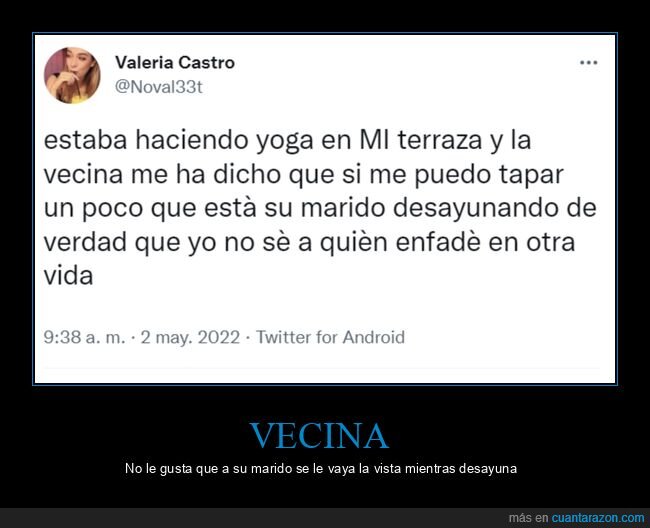Click the Valeria Castro display name
Viewport: 650px width, 528px height.
click(x=175, y=63)
